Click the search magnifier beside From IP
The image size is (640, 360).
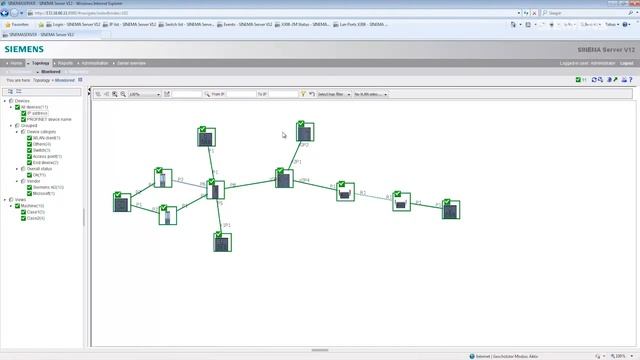pyautogui.click(x=207, y=94)
